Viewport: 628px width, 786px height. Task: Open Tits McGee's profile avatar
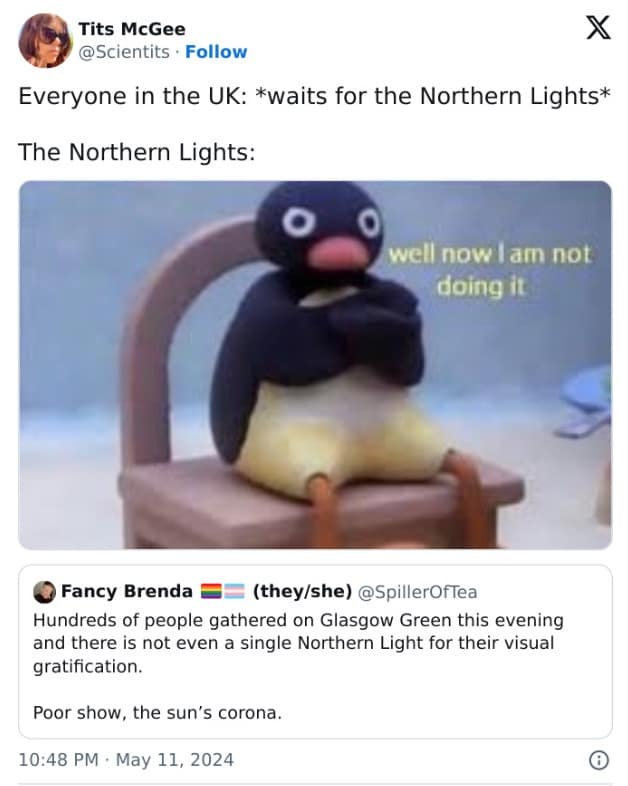[45, 41]
